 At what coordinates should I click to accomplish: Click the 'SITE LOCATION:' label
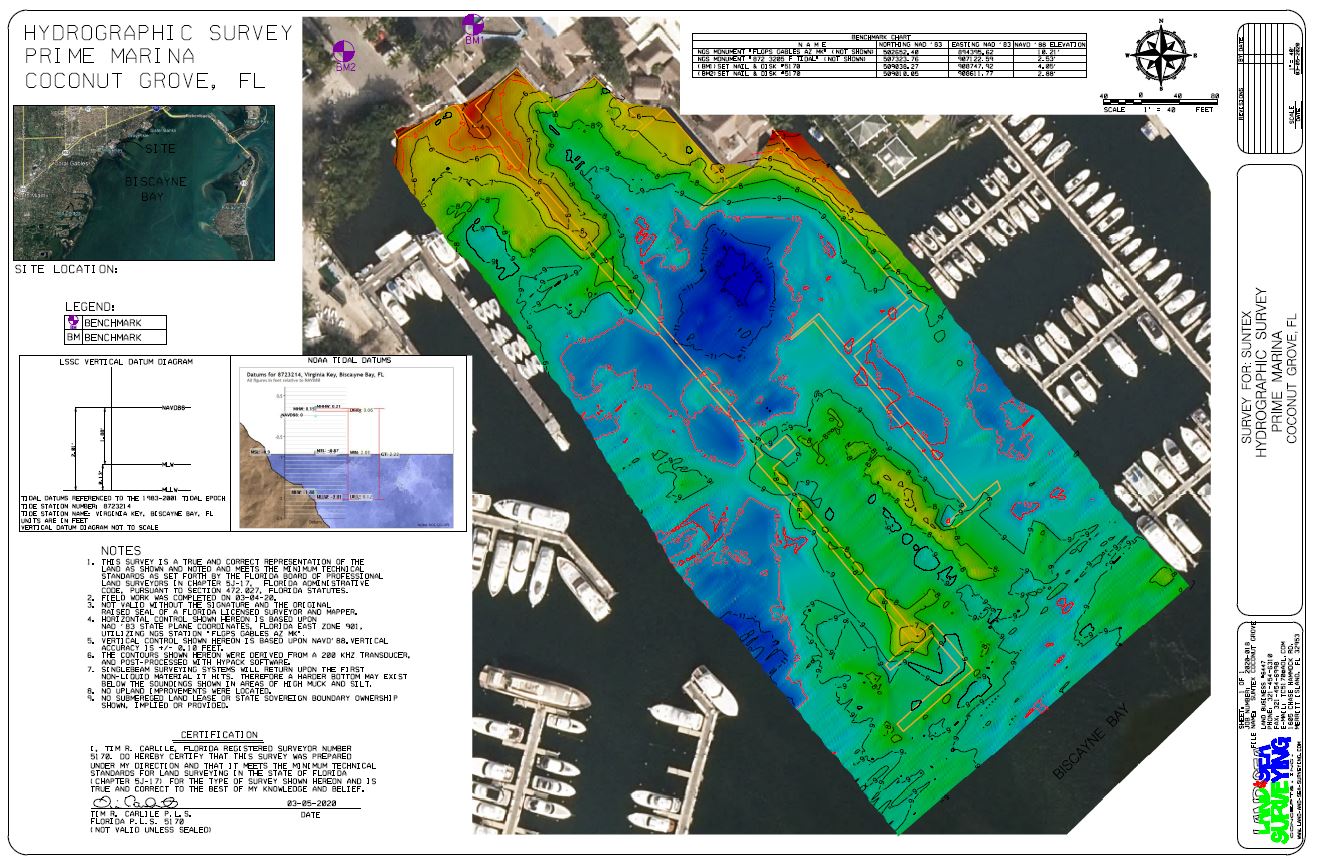tap(66, 270)
